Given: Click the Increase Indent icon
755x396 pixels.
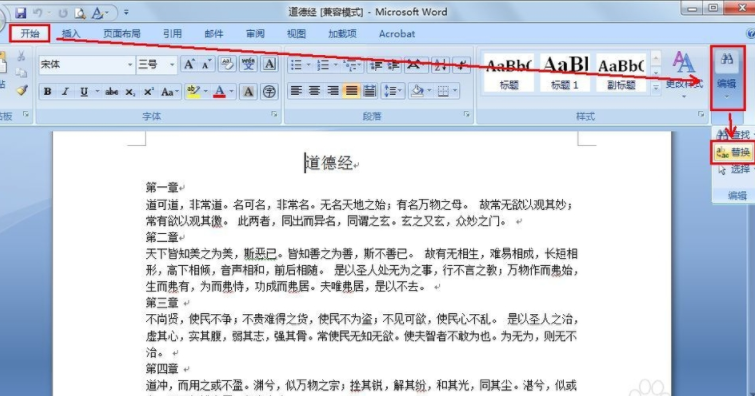Looking at the screenshot, I should coord(393,65).
